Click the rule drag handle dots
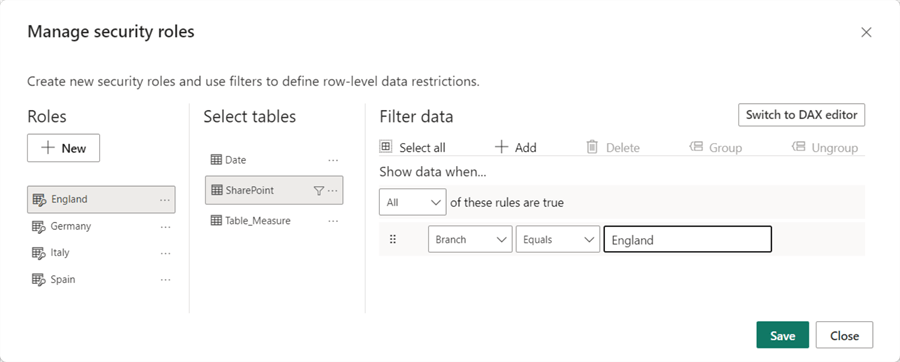Screen dimensions: 900x362 pos(393,239)
